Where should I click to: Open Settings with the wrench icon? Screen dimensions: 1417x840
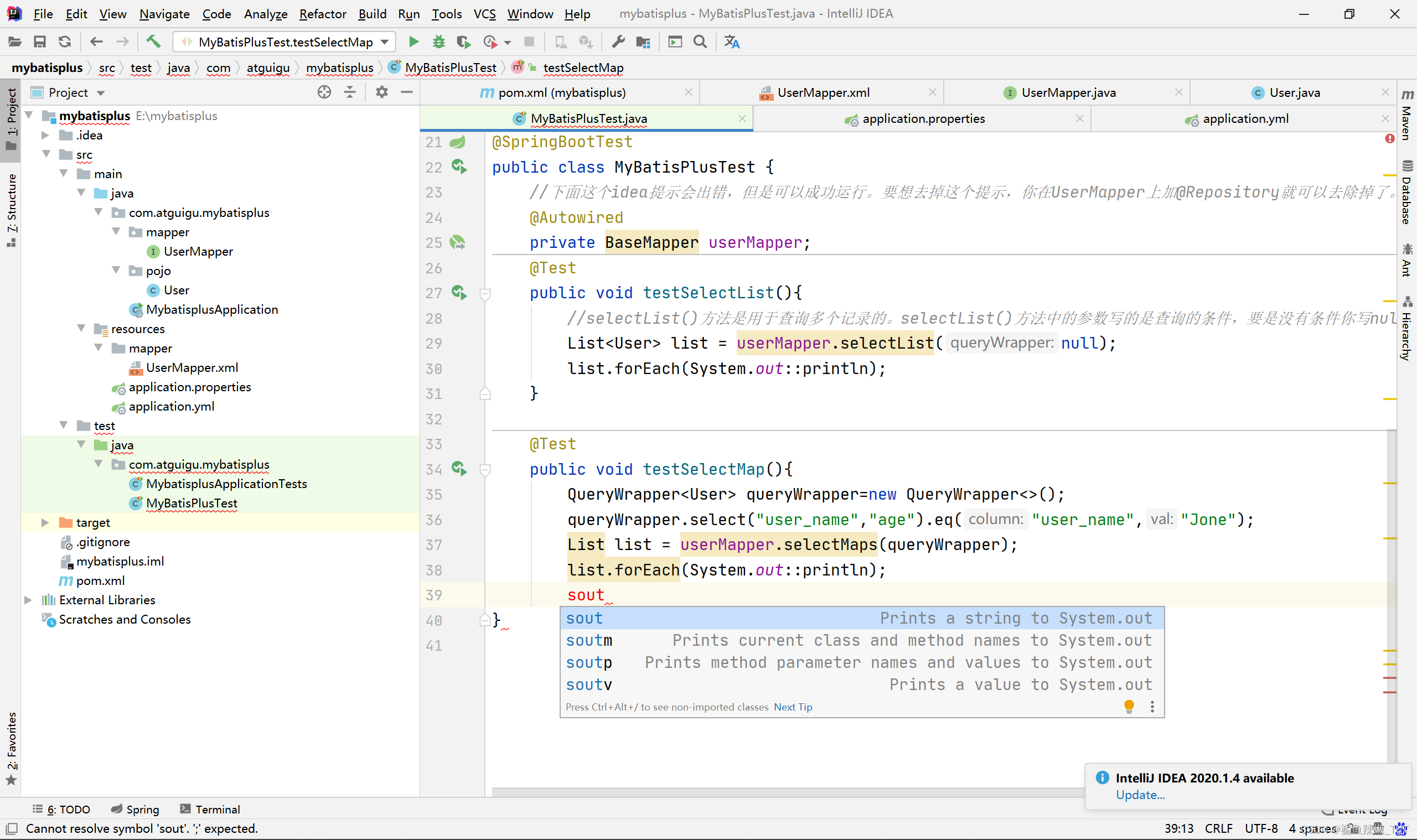618,42
